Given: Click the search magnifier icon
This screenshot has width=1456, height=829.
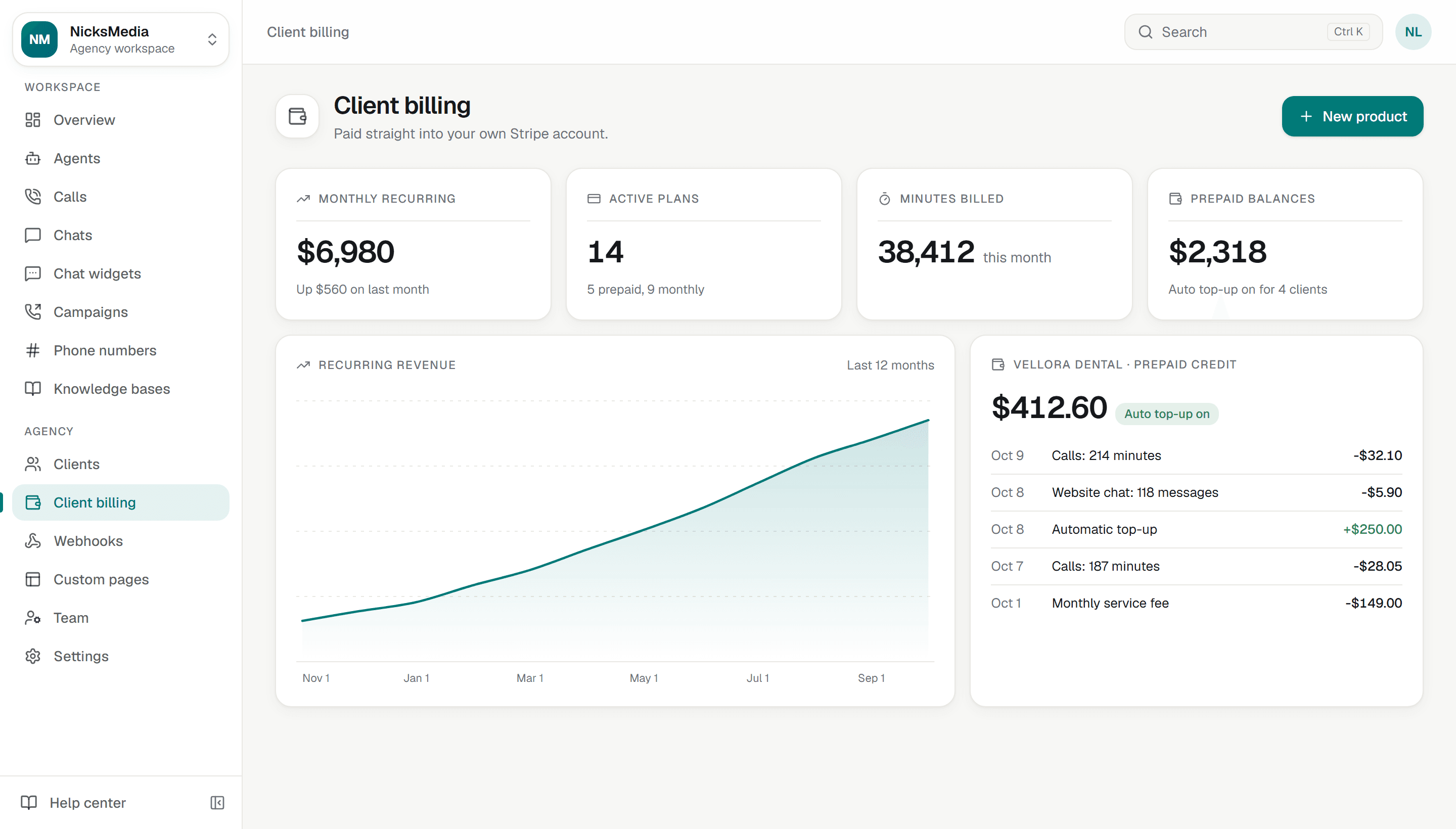Looking at the screenshot, I should pyautogui.click(x=1145, y=32).
